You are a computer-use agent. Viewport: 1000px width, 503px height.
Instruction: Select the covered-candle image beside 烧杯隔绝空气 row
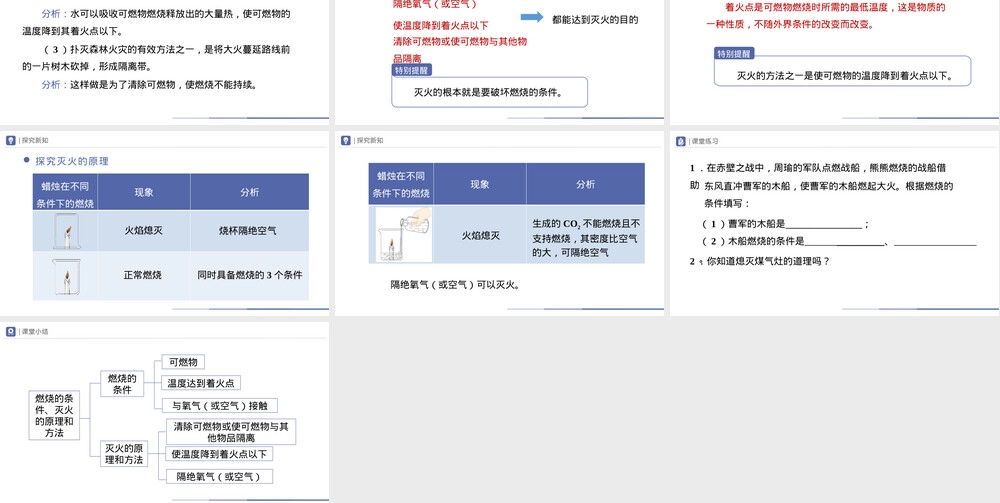click(66, 231)
